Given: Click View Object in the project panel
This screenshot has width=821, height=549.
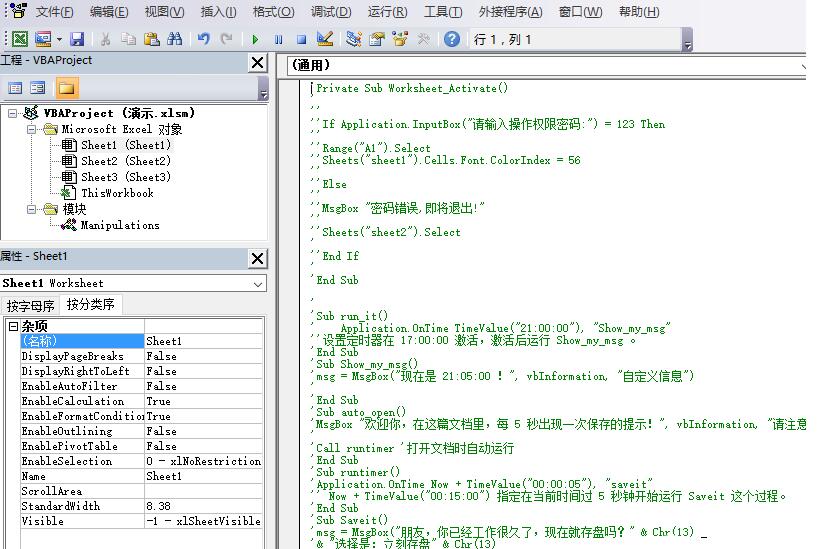Looking at the screenshot, I should click(x=38, y=88).
